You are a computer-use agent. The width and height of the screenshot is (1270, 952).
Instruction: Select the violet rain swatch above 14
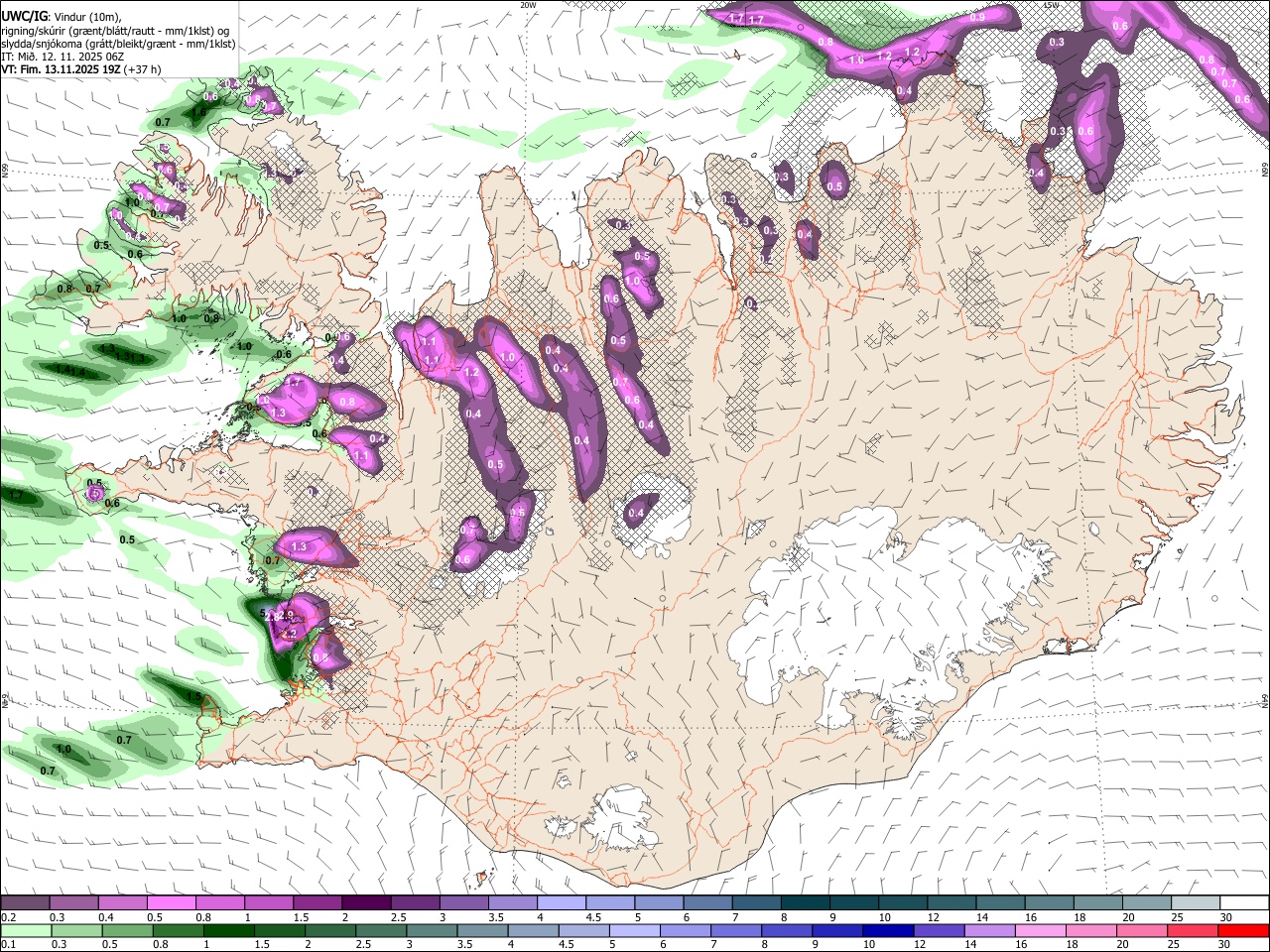(988, 930)
